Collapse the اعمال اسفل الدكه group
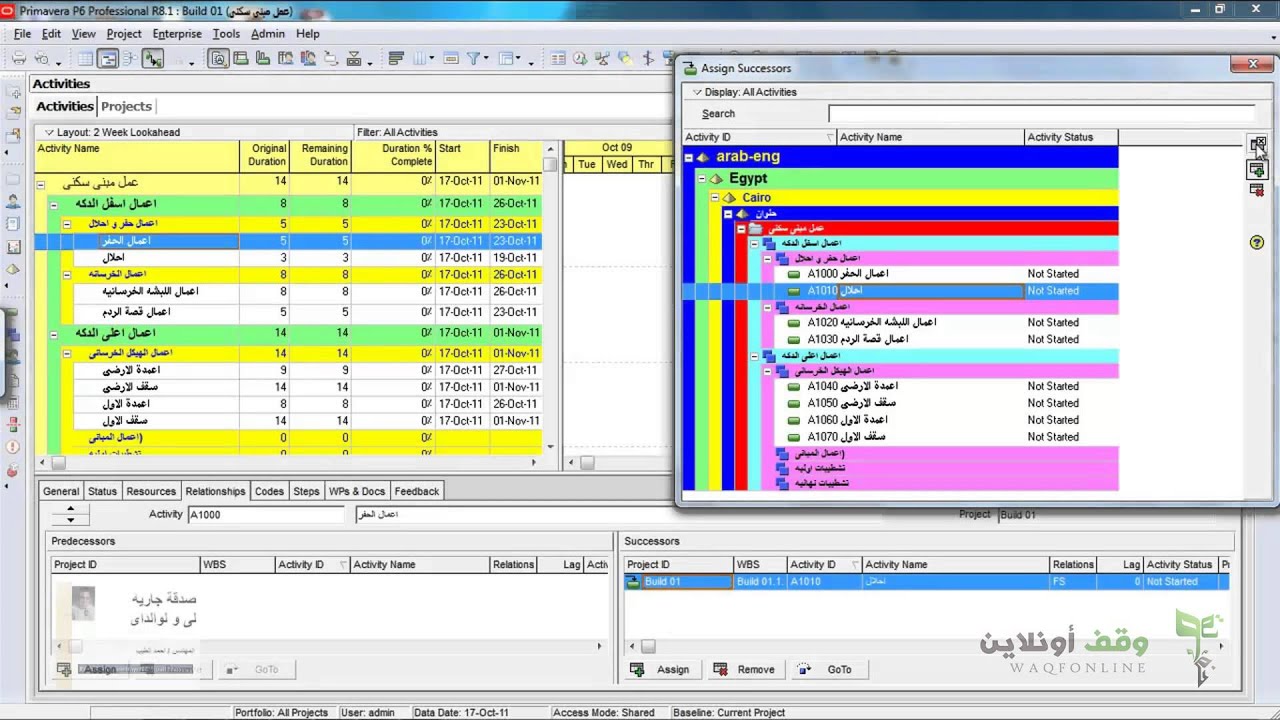 click(54, 204)
